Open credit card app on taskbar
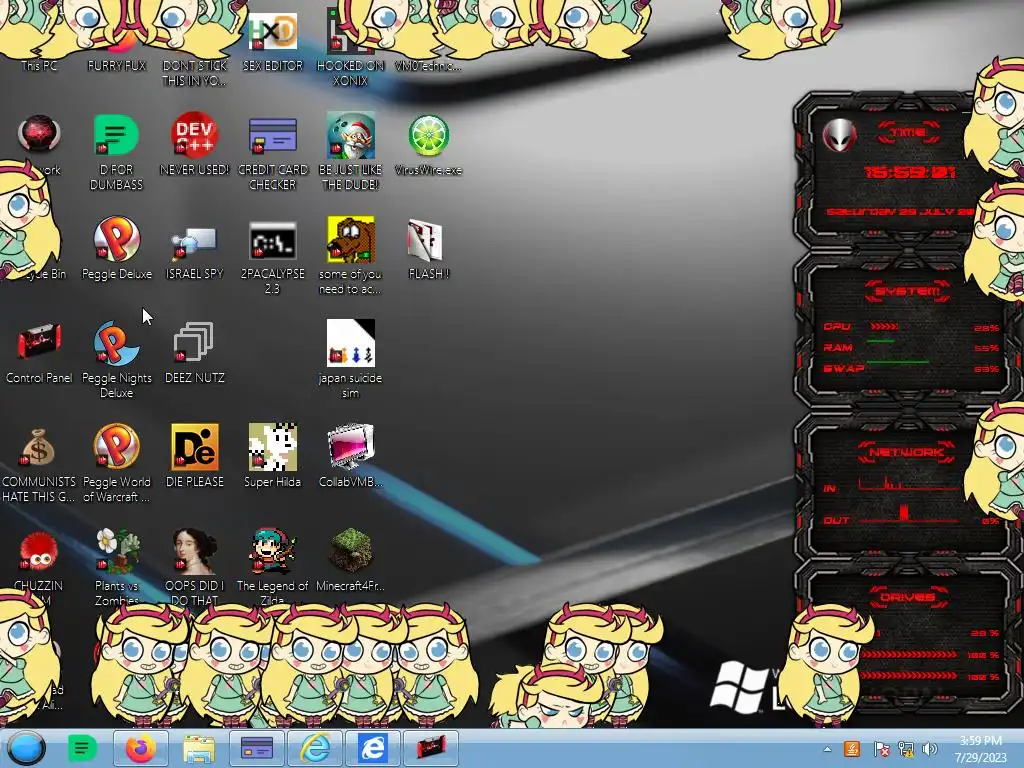 257,748
